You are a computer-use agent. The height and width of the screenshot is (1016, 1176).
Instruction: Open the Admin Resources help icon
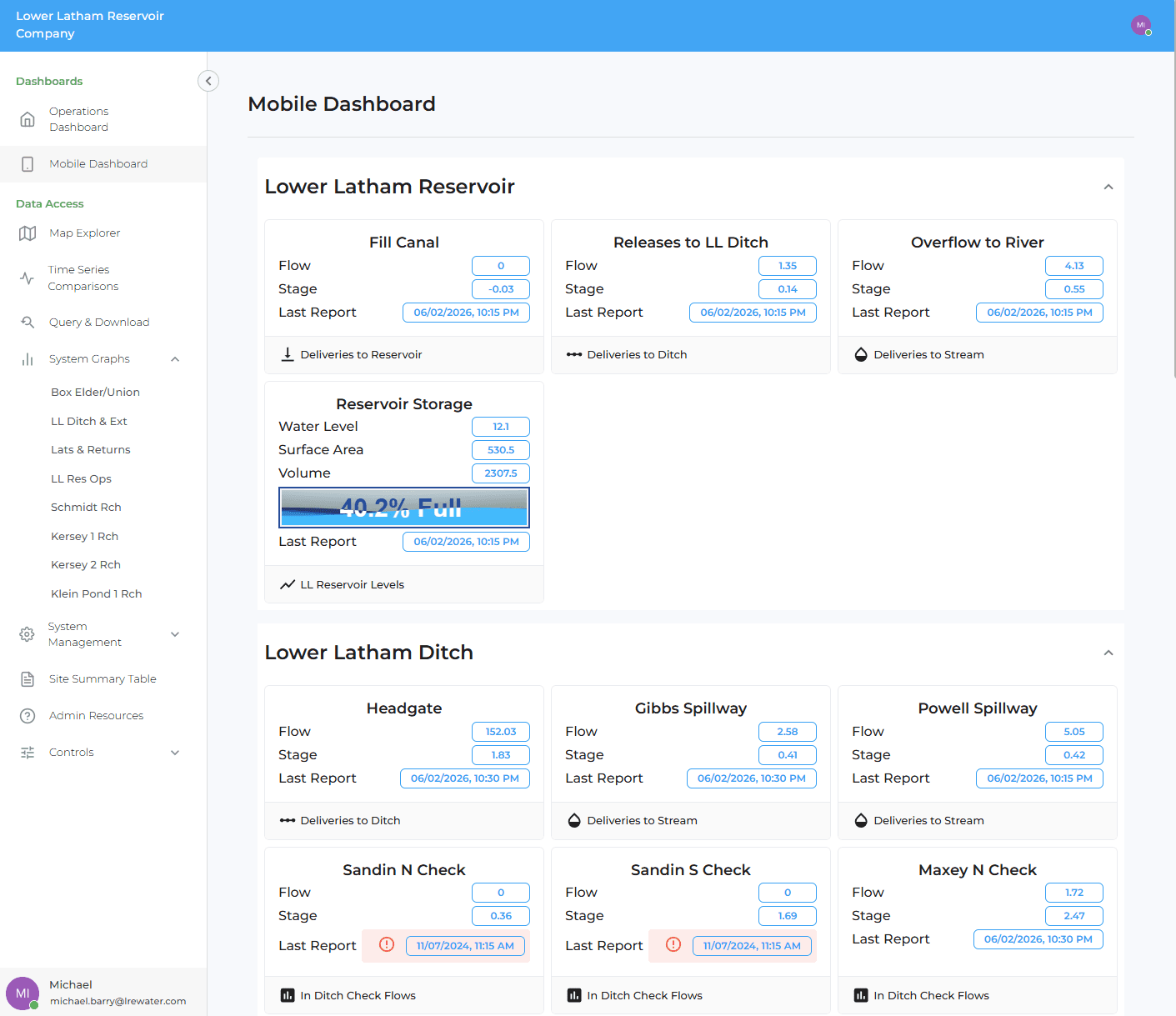[x=28, y=716]
